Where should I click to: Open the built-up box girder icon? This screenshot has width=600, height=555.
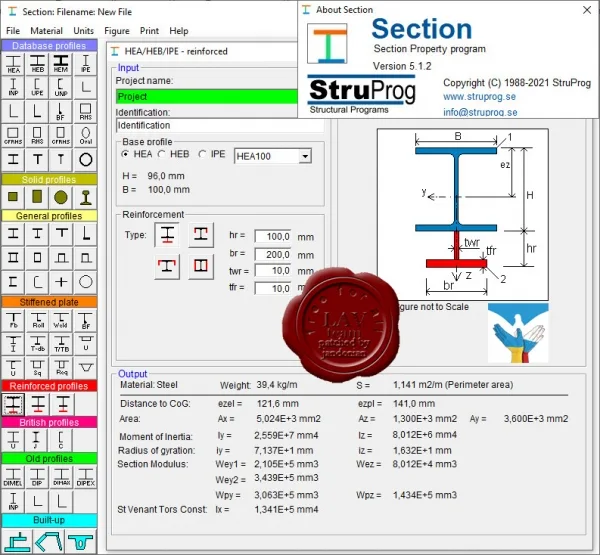pyautogui.click(x=17, y=541)
